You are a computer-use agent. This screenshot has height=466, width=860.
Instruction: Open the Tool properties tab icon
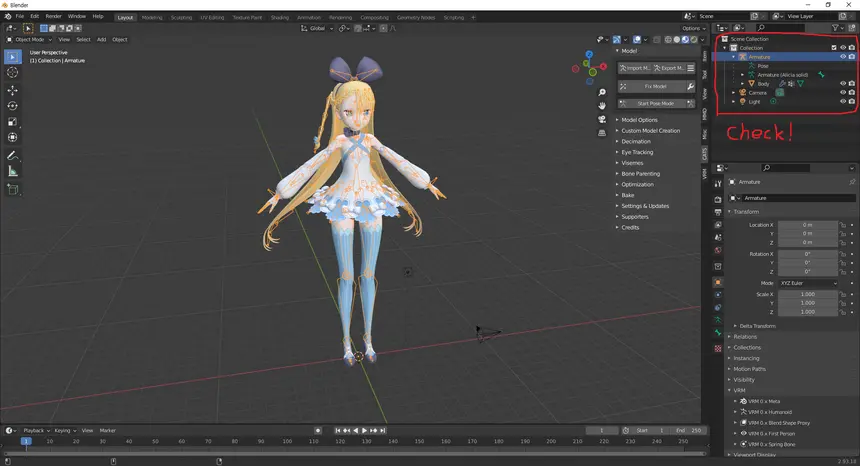tap(718, 184)
